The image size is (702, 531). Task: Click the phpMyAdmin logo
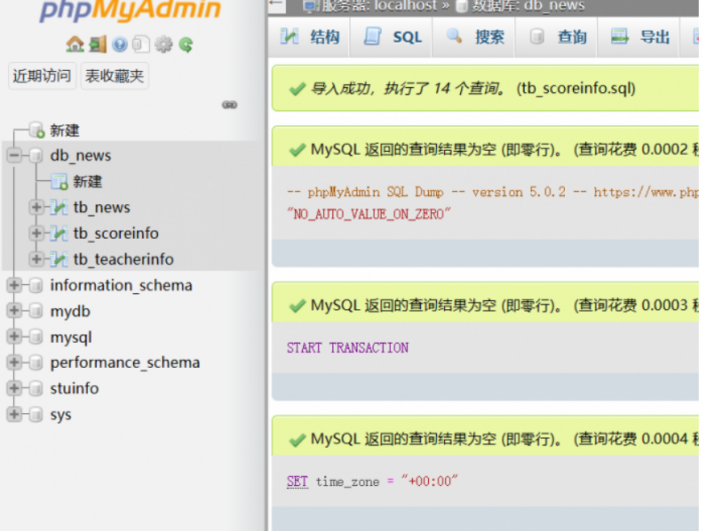[130, 10]
